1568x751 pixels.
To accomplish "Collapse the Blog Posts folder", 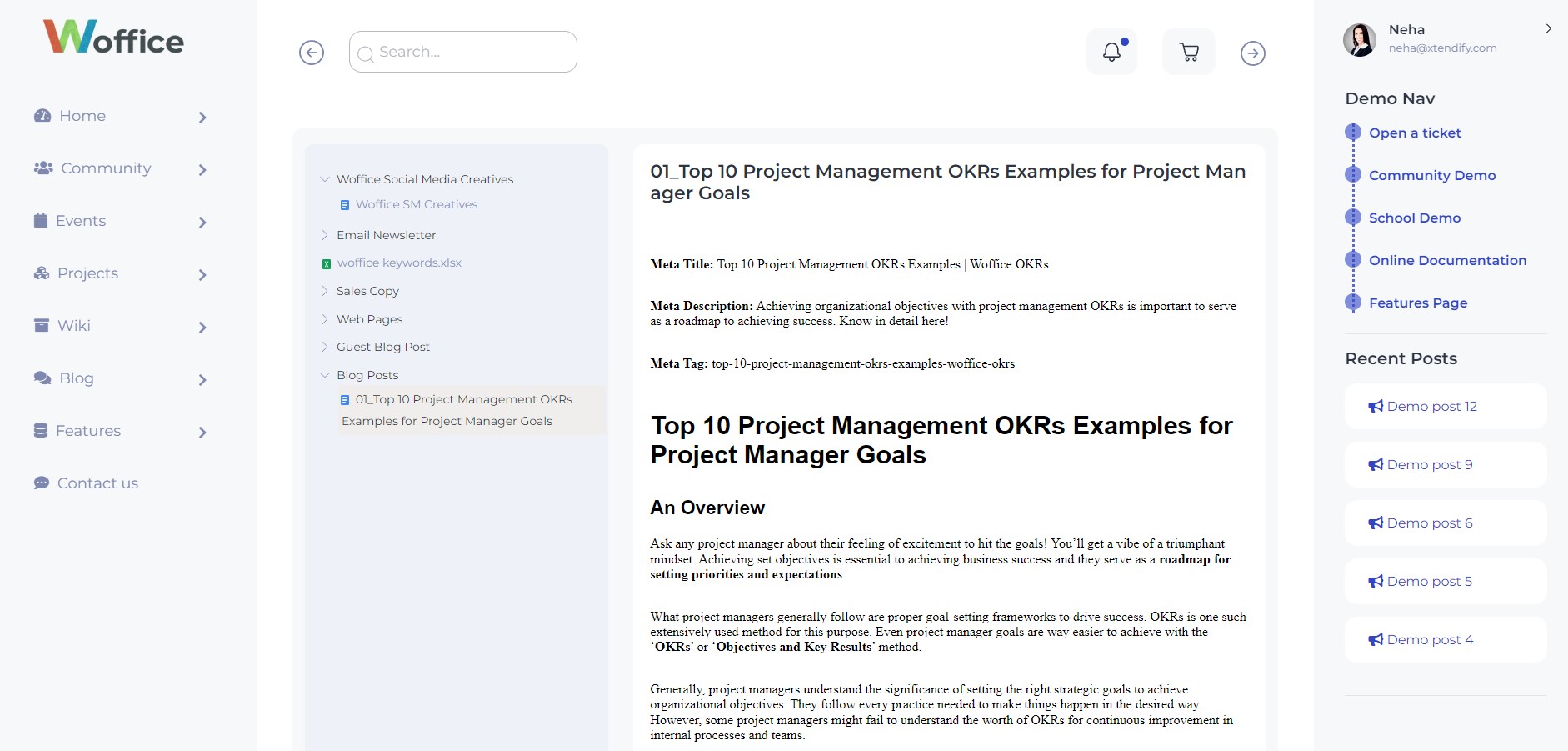I will pos(325,375).
